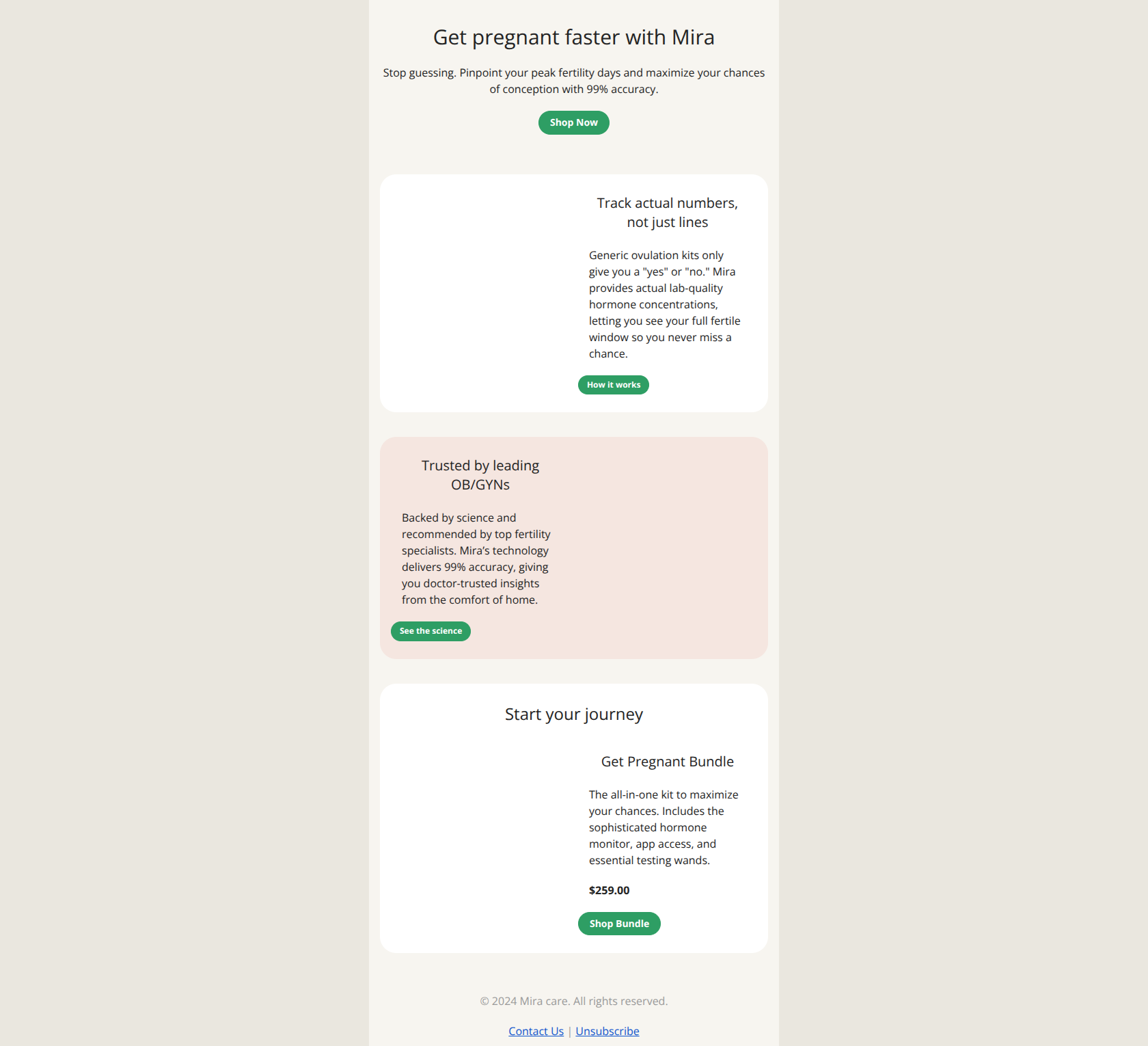Viewport: 1148px width, 1046px height.
Task: Select the "Track actual numbers" heading
Action: (667, 213)
